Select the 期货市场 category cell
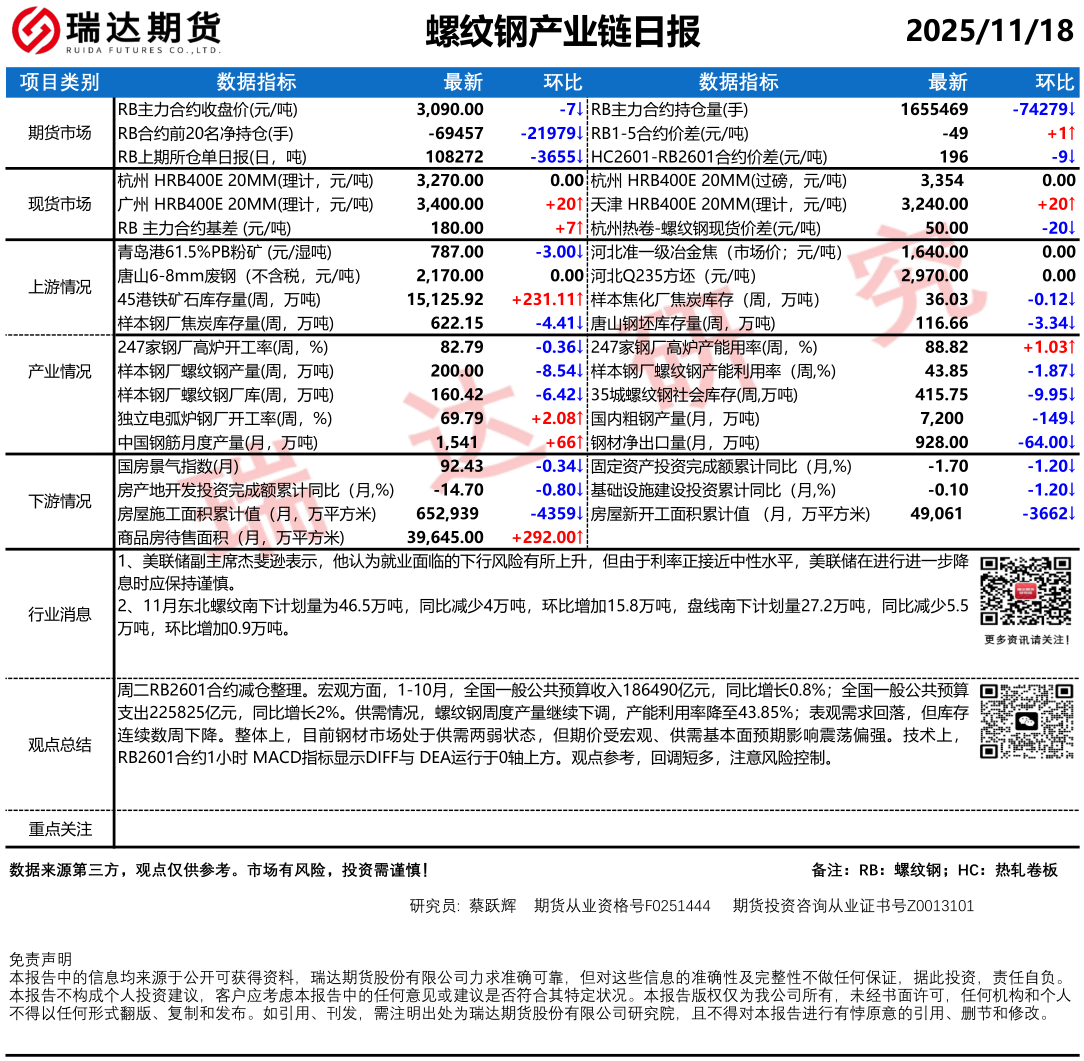Viewport: 1084px width, 1061px height. (60, 134)
